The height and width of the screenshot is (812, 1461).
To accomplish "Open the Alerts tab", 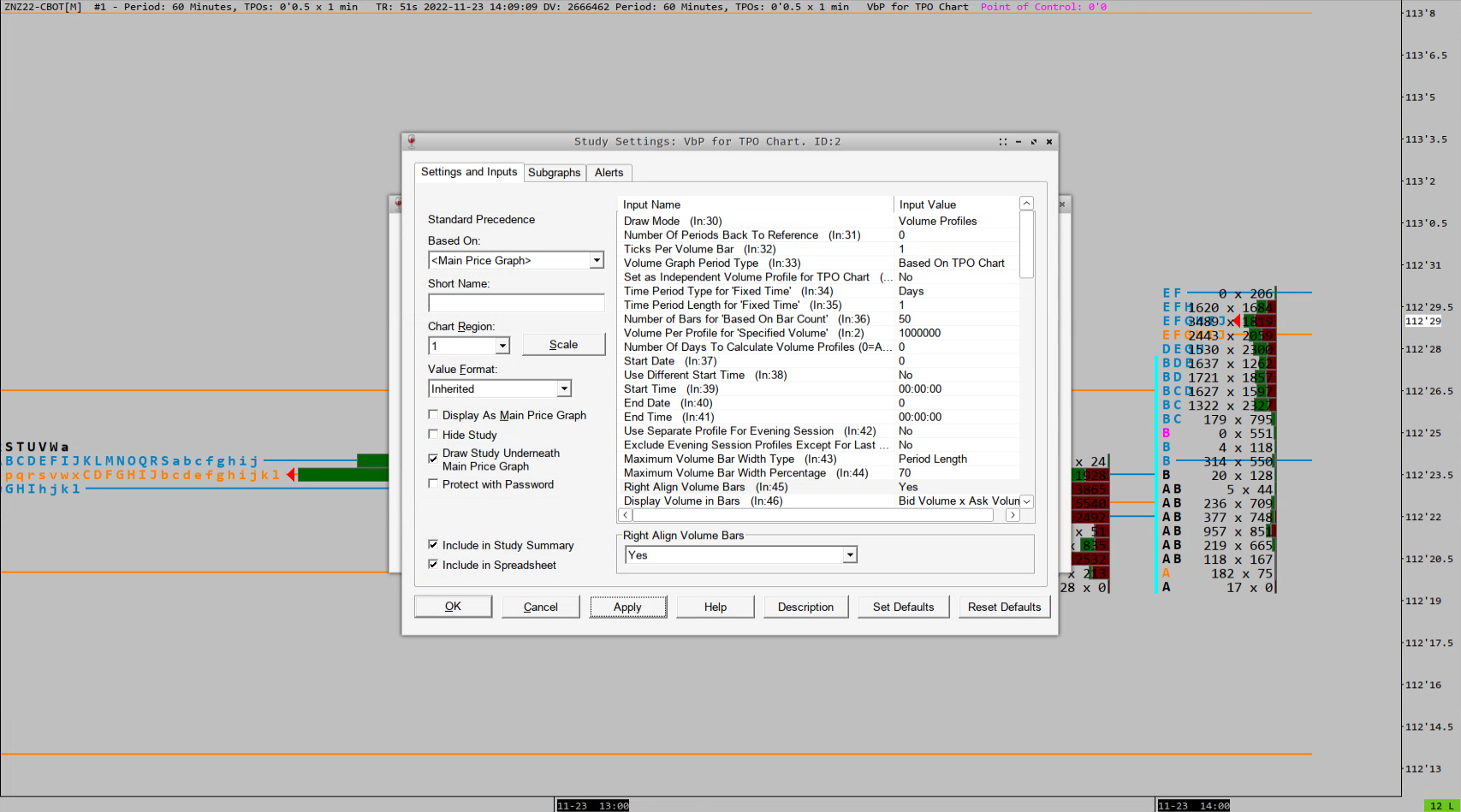I will click(x=609, y=173).
